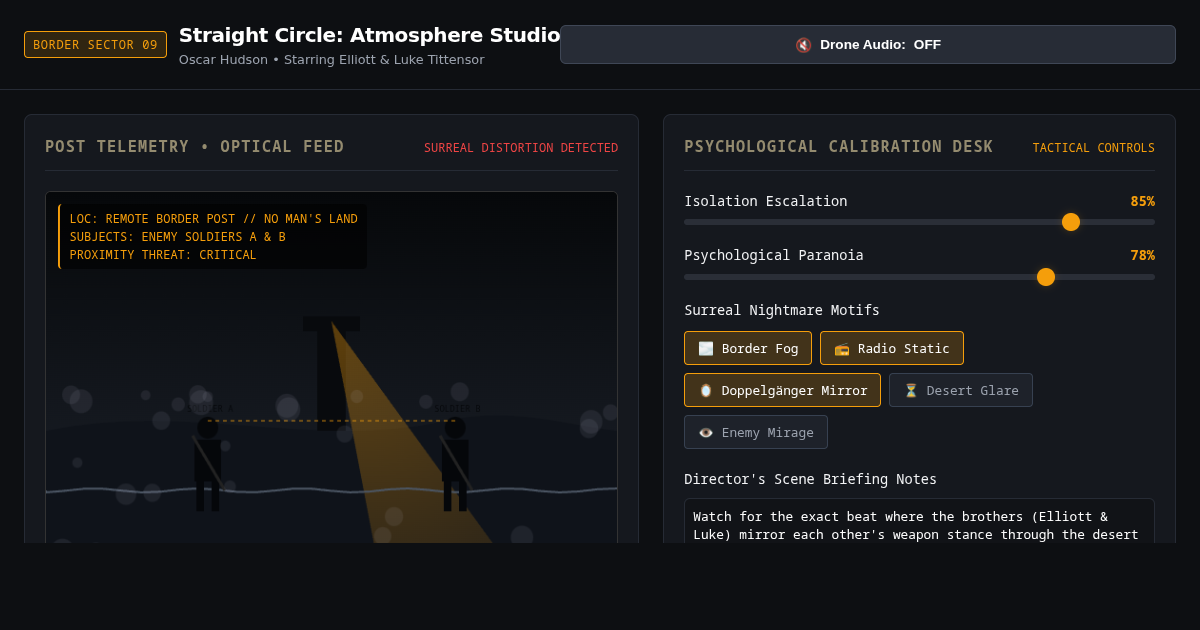Click in the Director's Scene Briefing Notes field

pyautogui.click(x=919, y=521)
